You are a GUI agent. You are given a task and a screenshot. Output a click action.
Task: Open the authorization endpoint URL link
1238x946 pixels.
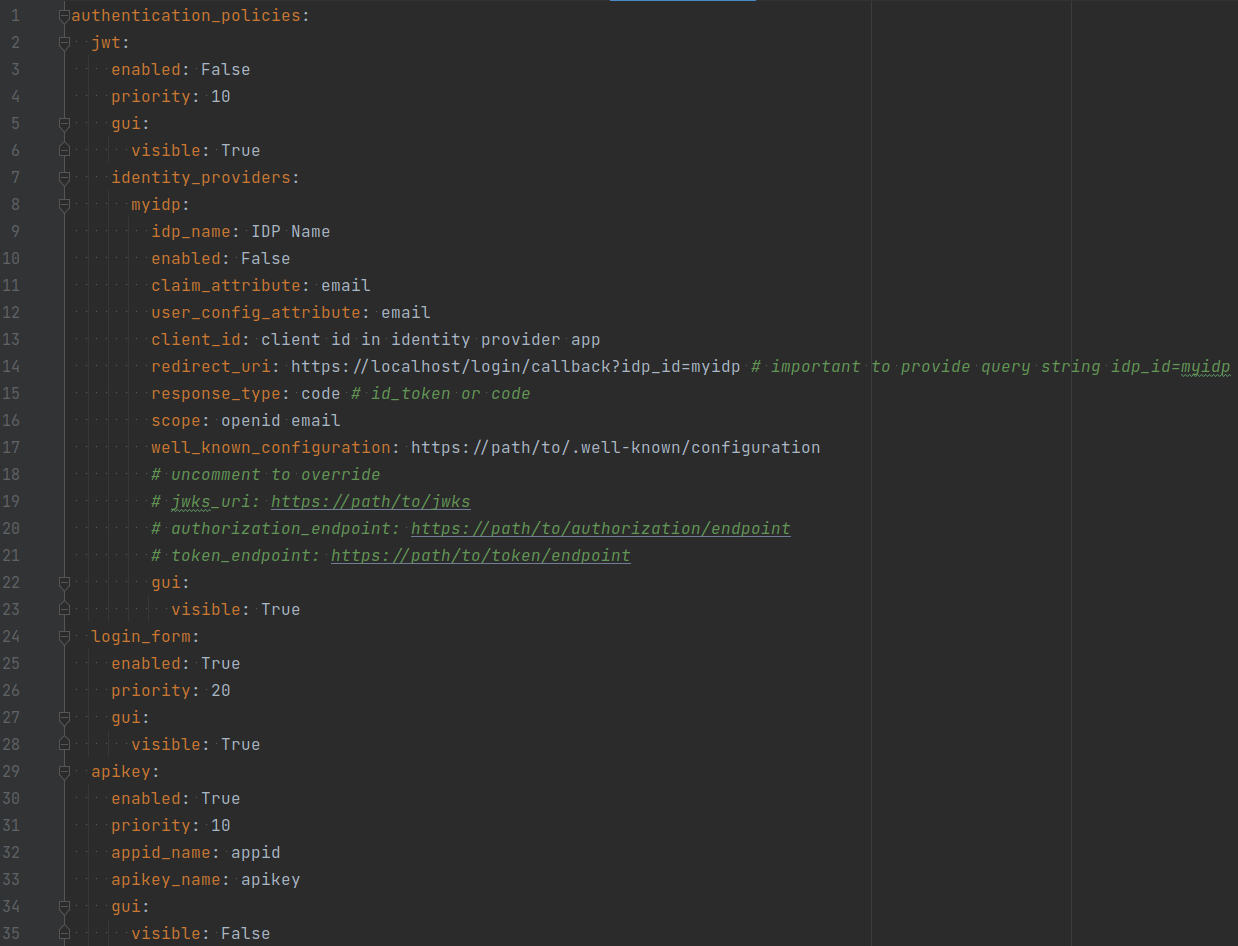tap(600, 529)
